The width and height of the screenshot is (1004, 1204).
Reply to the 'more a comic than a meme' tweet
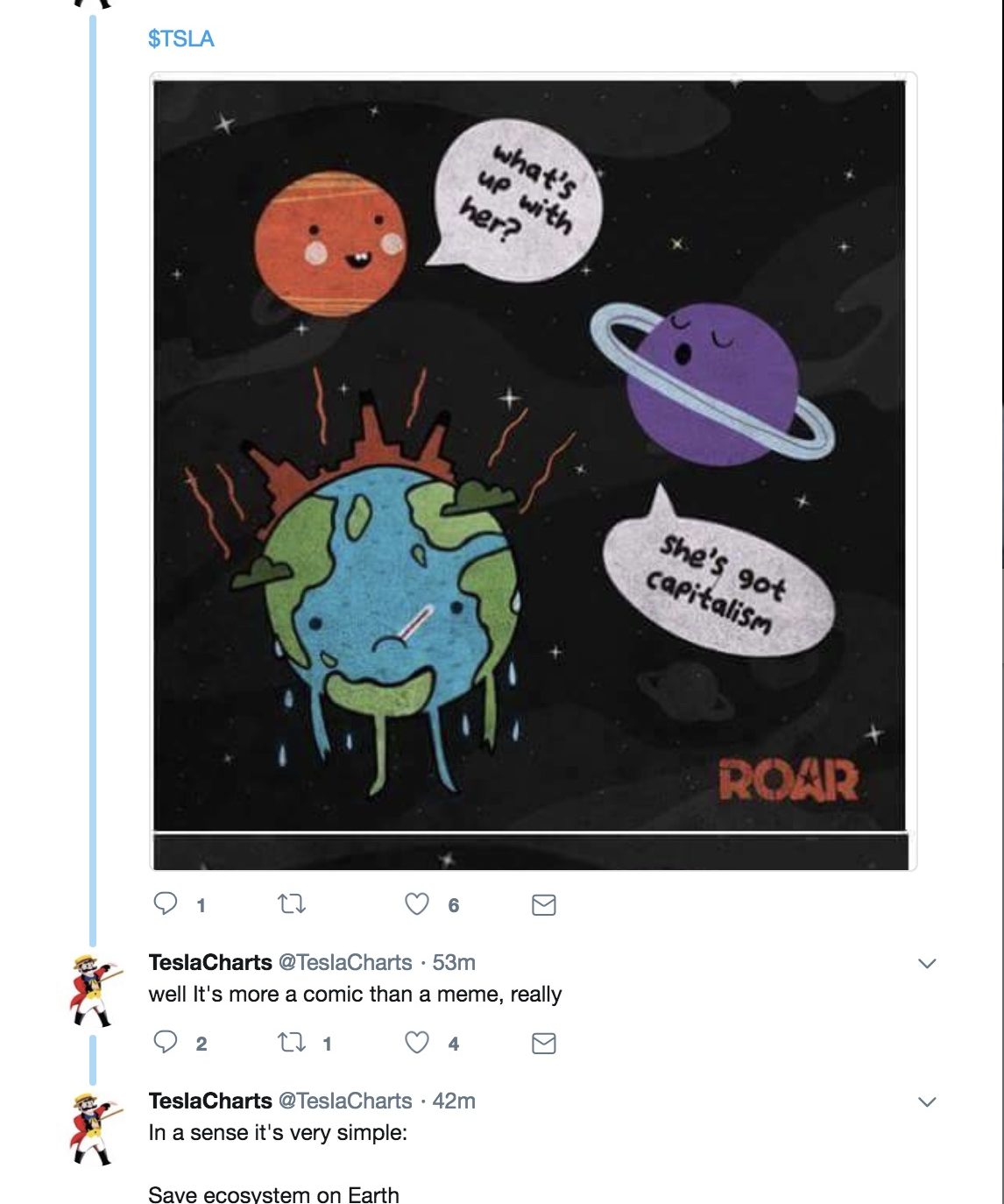(x=166, y=1042)
